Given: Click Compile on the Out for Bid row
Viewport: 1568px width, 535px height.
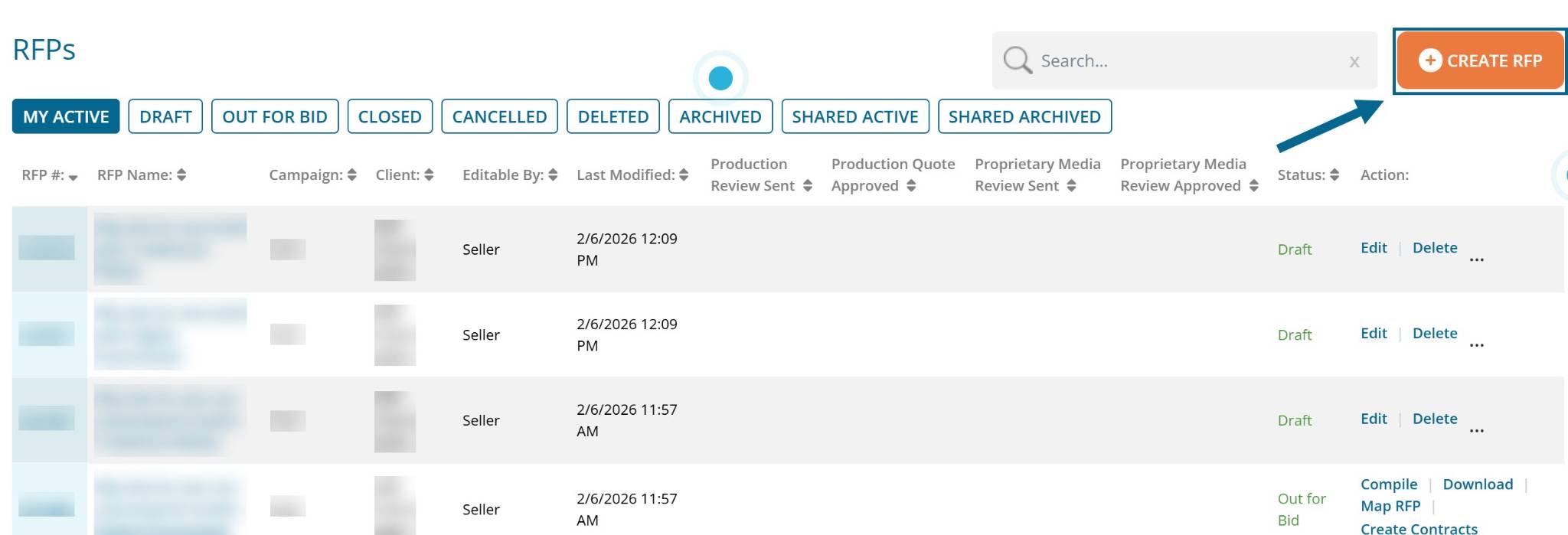Looking at the screenshot, I should click(1388, 484).
